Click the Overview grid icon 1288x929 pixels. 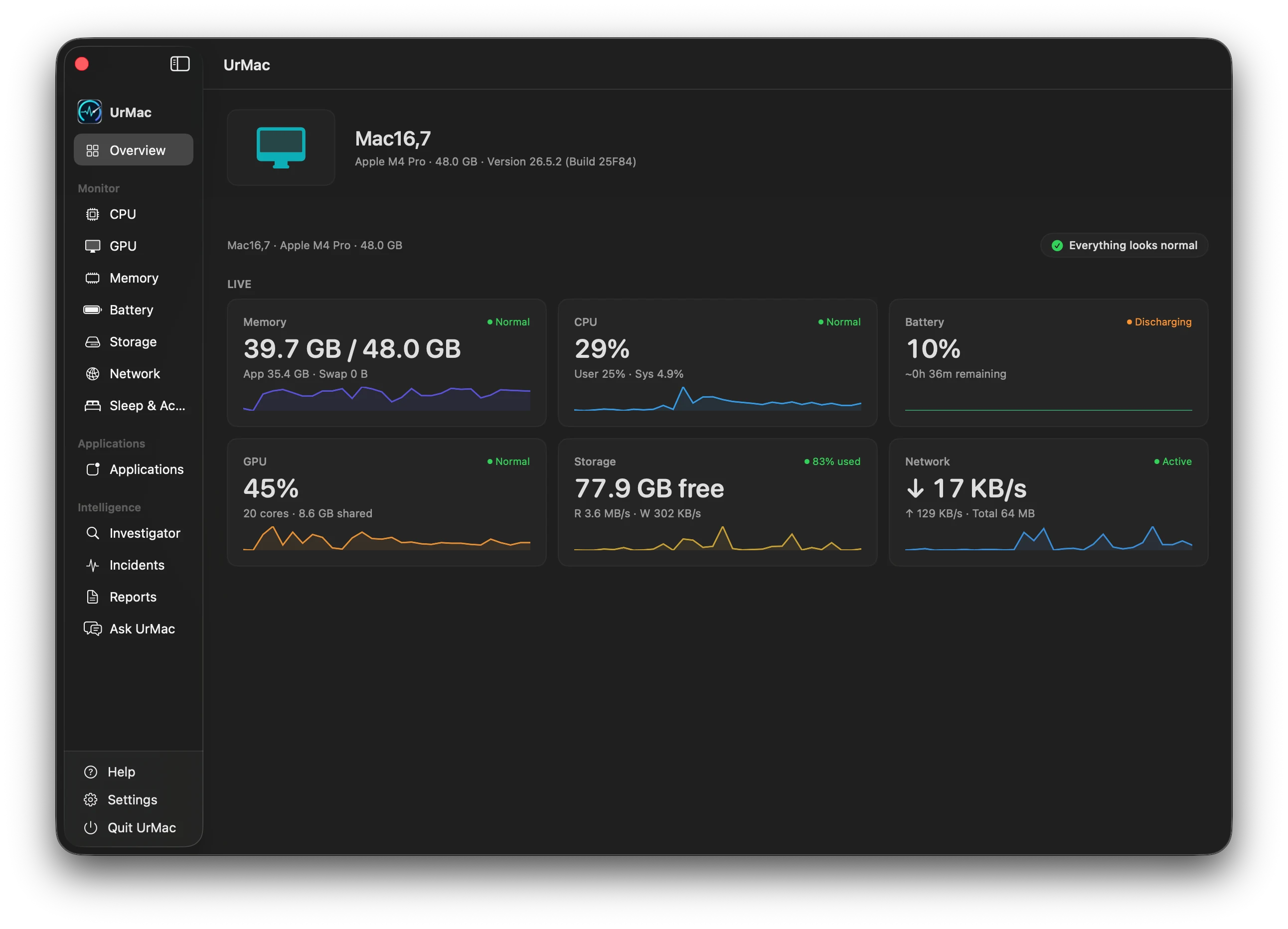point(92,151)
